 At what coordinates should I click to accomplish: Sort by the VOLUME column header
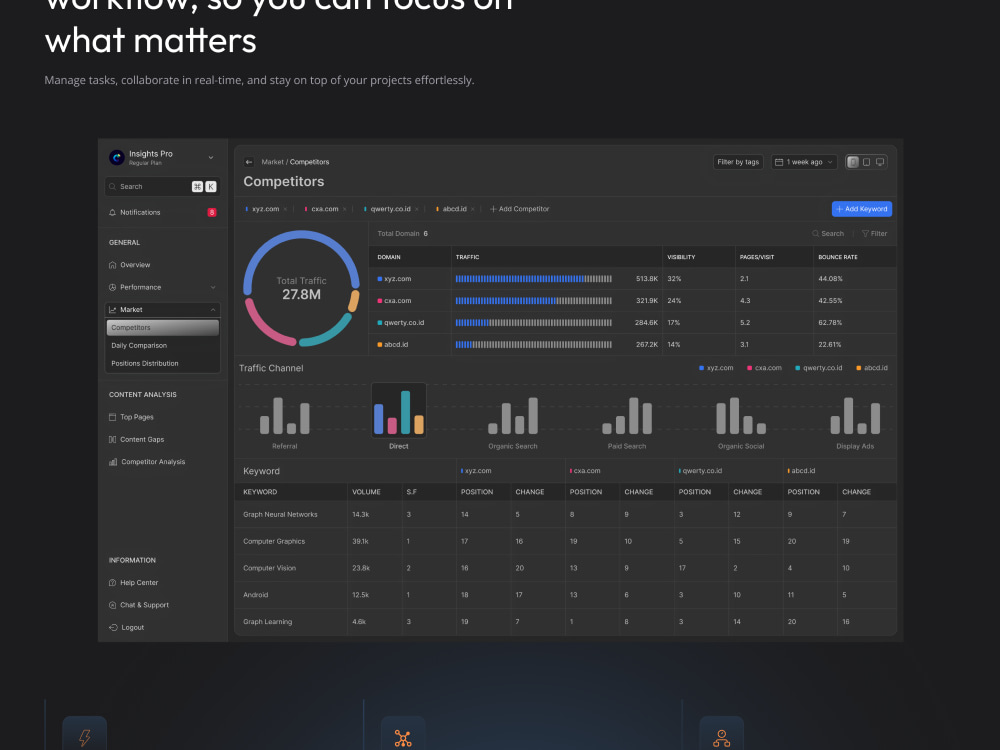pos(366,492)
